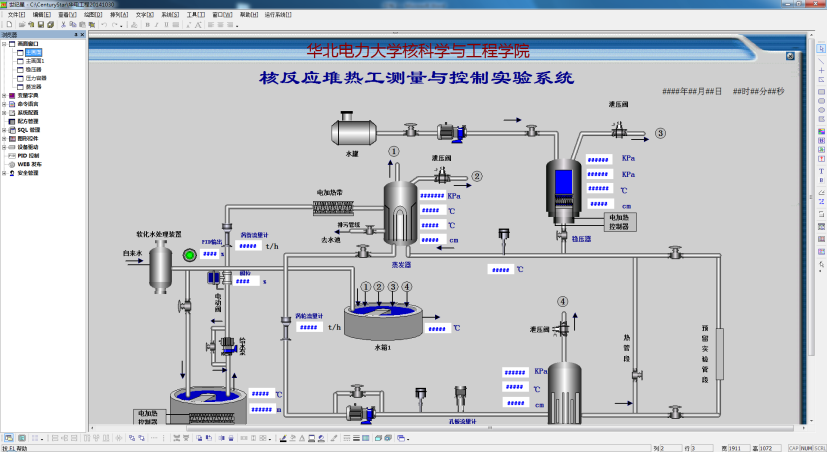Open the 帮助[H] menu
Image resolution: width=827 pixels, height=452 pixels.
tap(249, 15)
